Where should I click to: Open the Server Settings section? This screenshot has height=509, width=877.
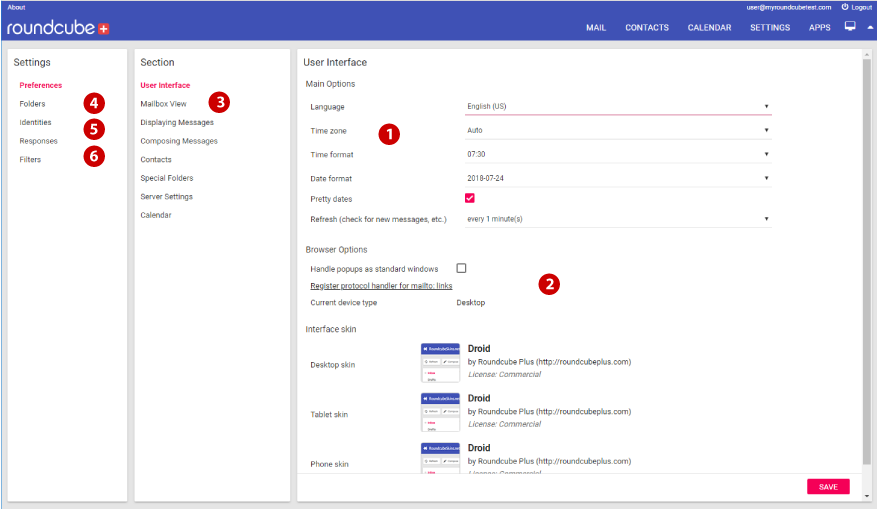click(166, 196)
